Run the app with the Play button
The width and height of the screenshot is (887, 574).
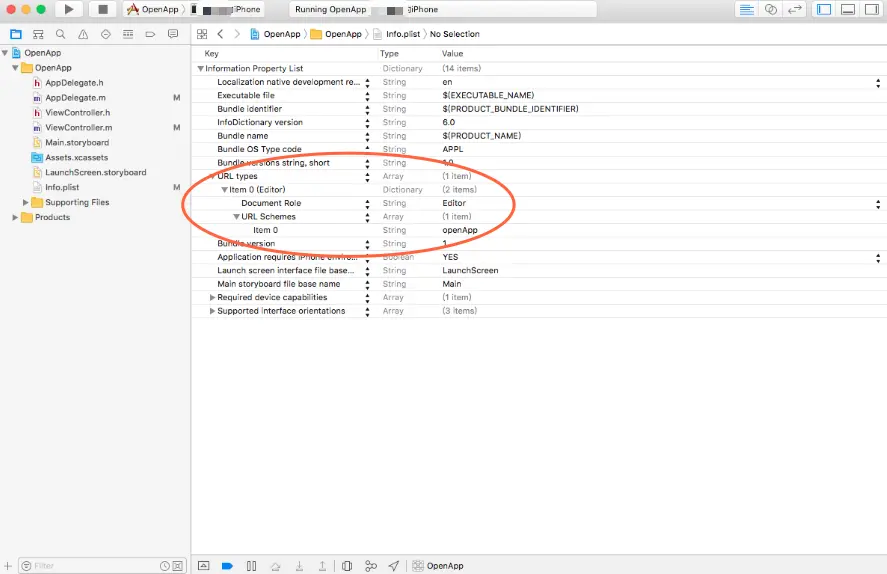(69, 9)
